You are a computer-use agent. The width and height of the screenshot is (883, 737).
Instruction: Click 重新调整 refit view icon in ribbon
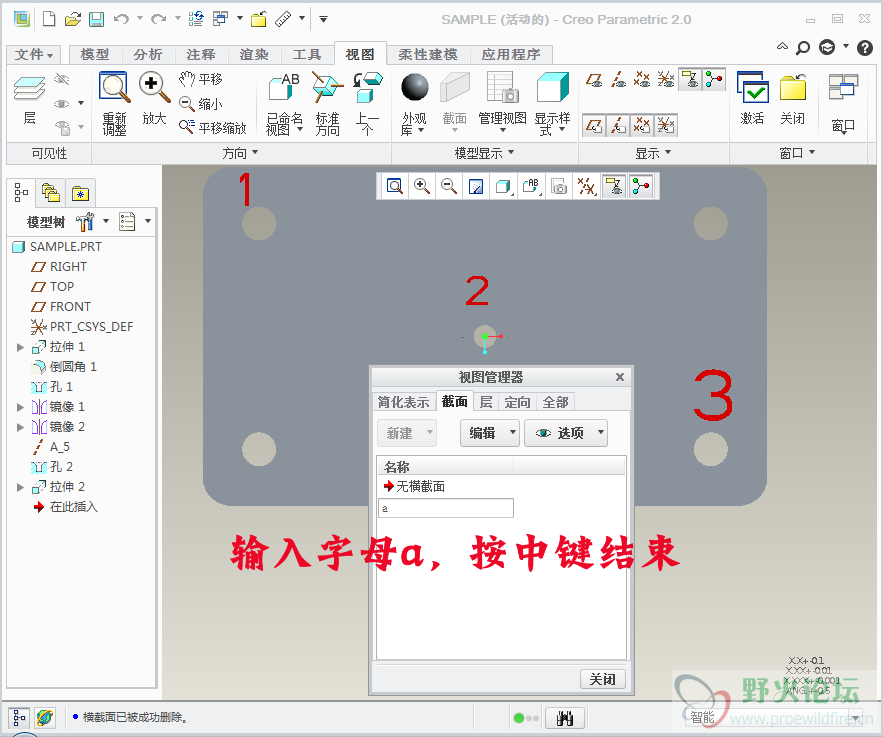click(114, 104)
